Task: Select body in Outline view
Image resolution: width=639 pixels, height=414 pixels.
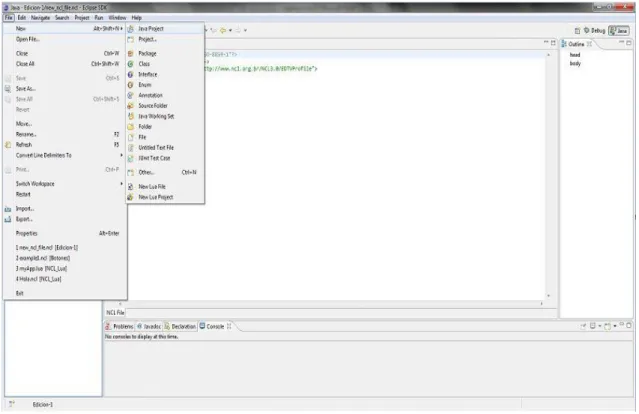Action: click(x=575, y=64)
